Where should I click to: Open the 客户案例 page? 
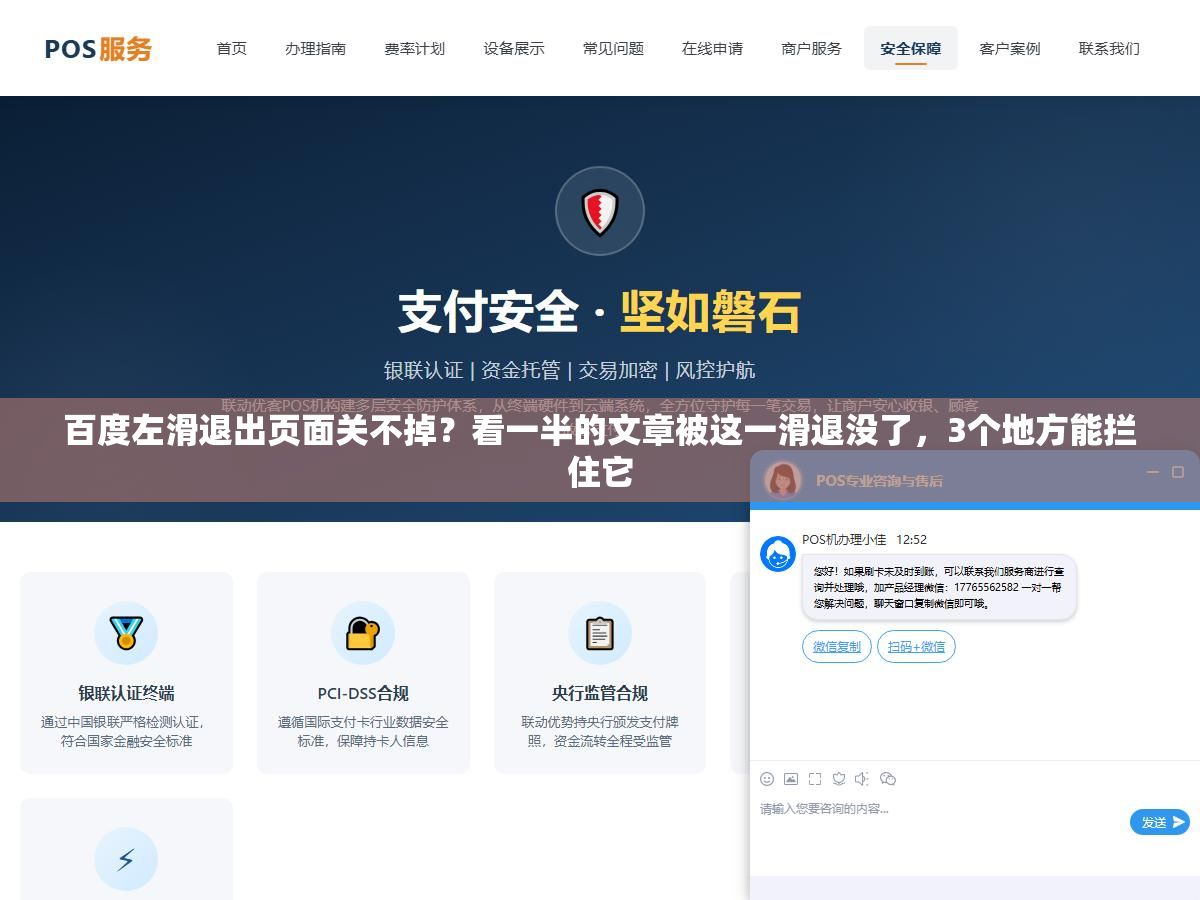click(1010, 48)
